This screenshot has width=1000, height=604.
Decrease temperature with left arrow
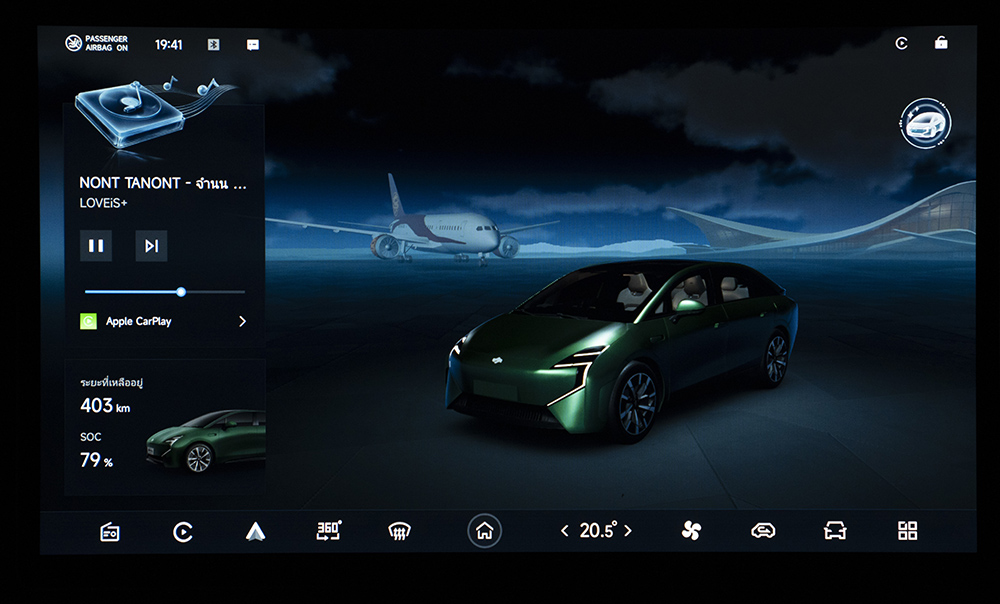coord(564,531)
